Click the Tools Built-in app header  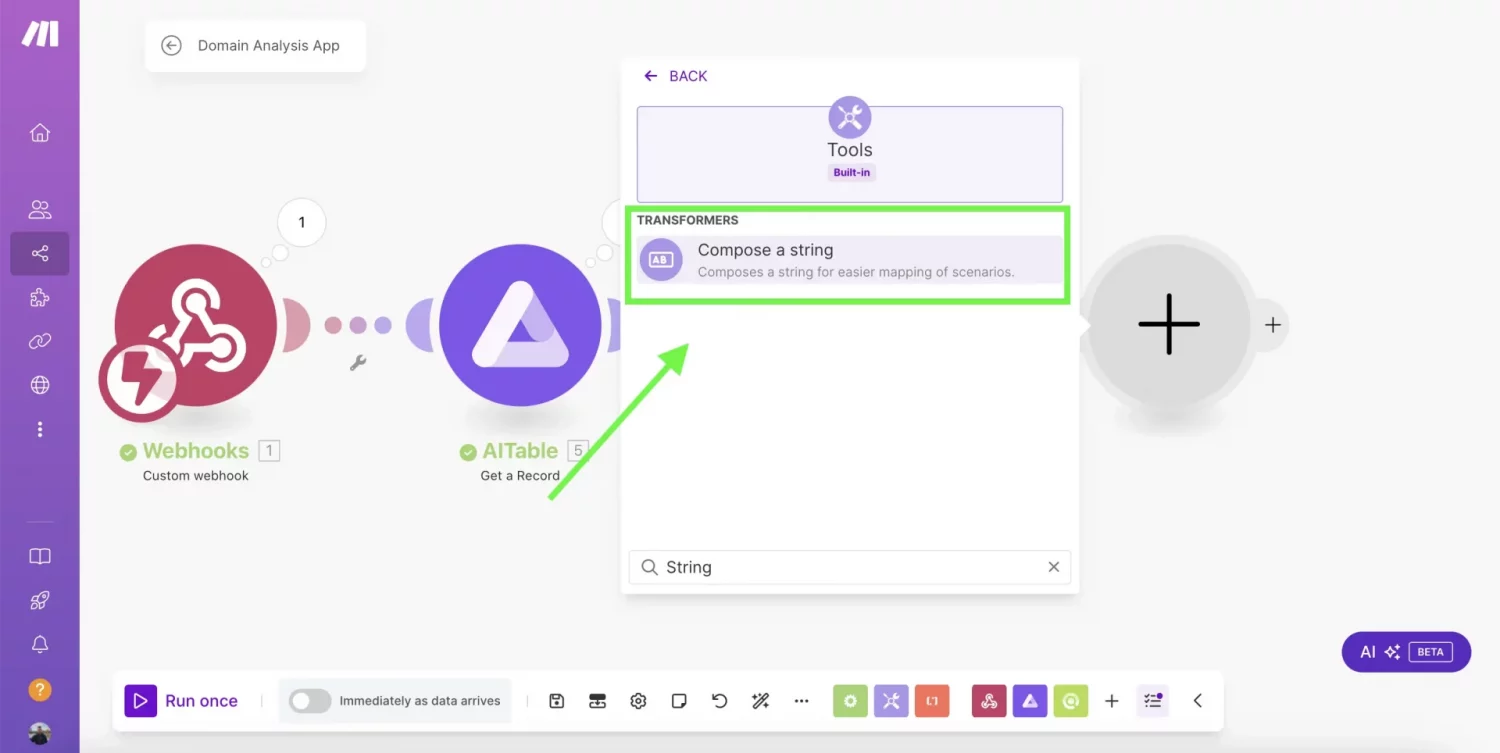[850, 154]
